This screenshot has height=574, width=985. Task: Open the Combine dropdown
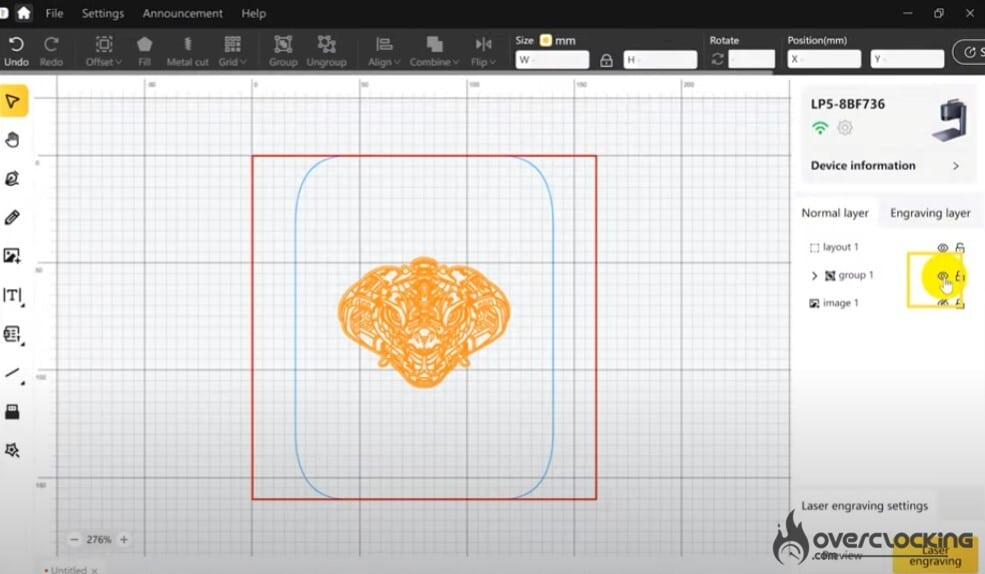coord(434,51)
